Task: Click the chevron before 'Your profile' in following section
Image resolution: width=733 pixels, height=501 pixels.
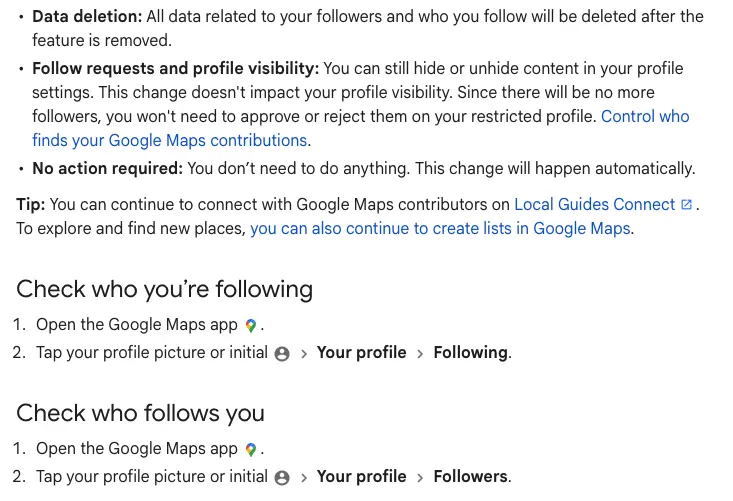Action: pos(304,354)
